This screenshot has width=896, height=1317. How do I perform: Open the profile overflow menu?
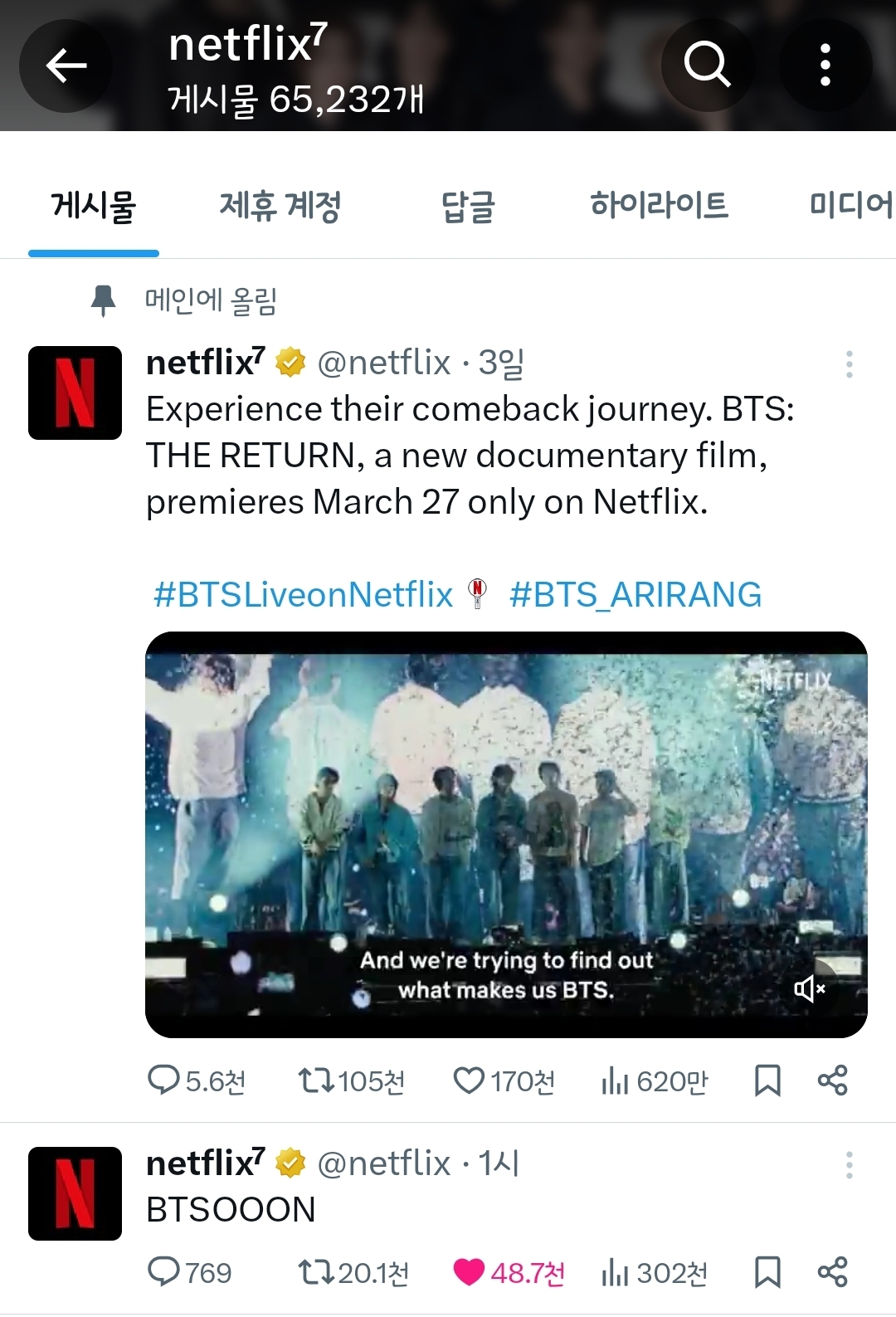(x=825, y=66)
